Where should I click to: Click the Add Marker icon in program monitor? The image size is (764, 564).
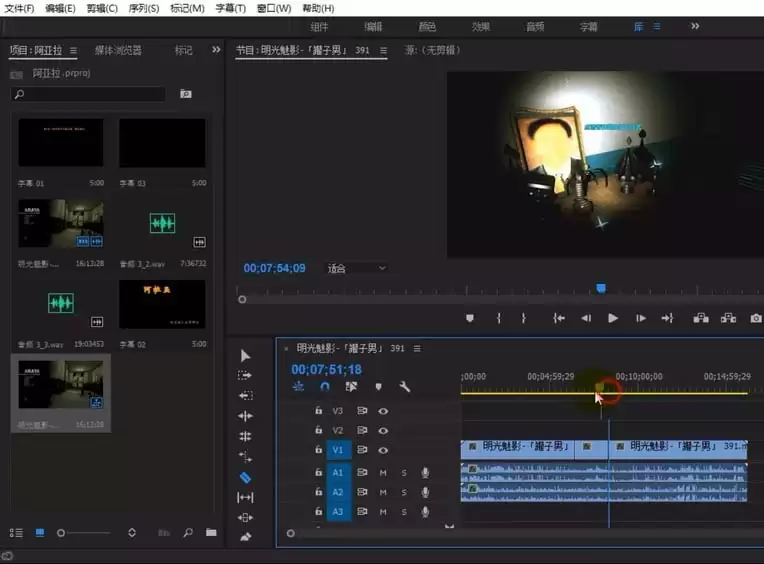pos(469,318)
